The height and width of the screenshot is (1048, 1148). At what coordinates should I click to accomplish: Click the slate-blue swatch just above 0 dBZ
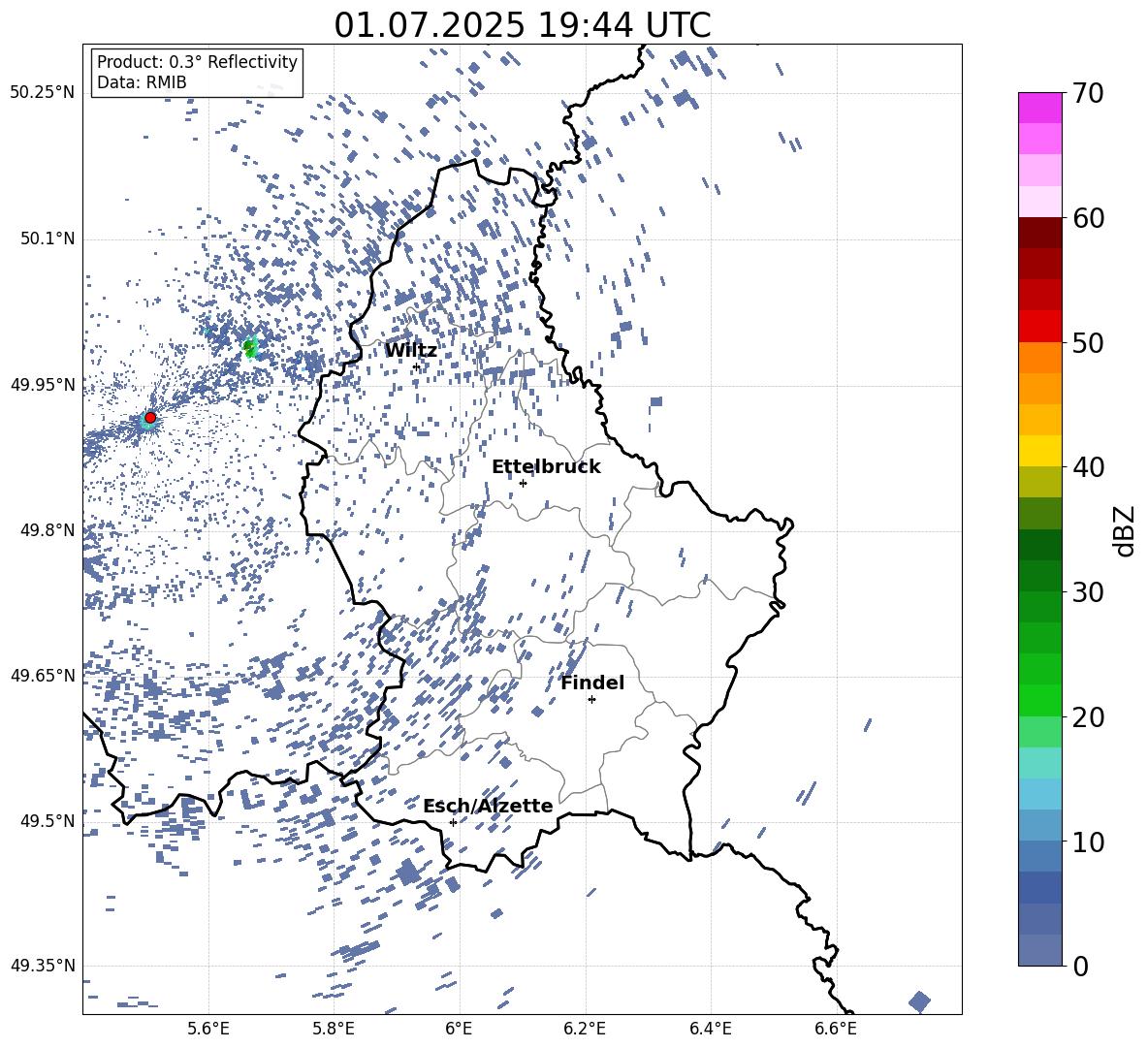(x=1040, y=950)
